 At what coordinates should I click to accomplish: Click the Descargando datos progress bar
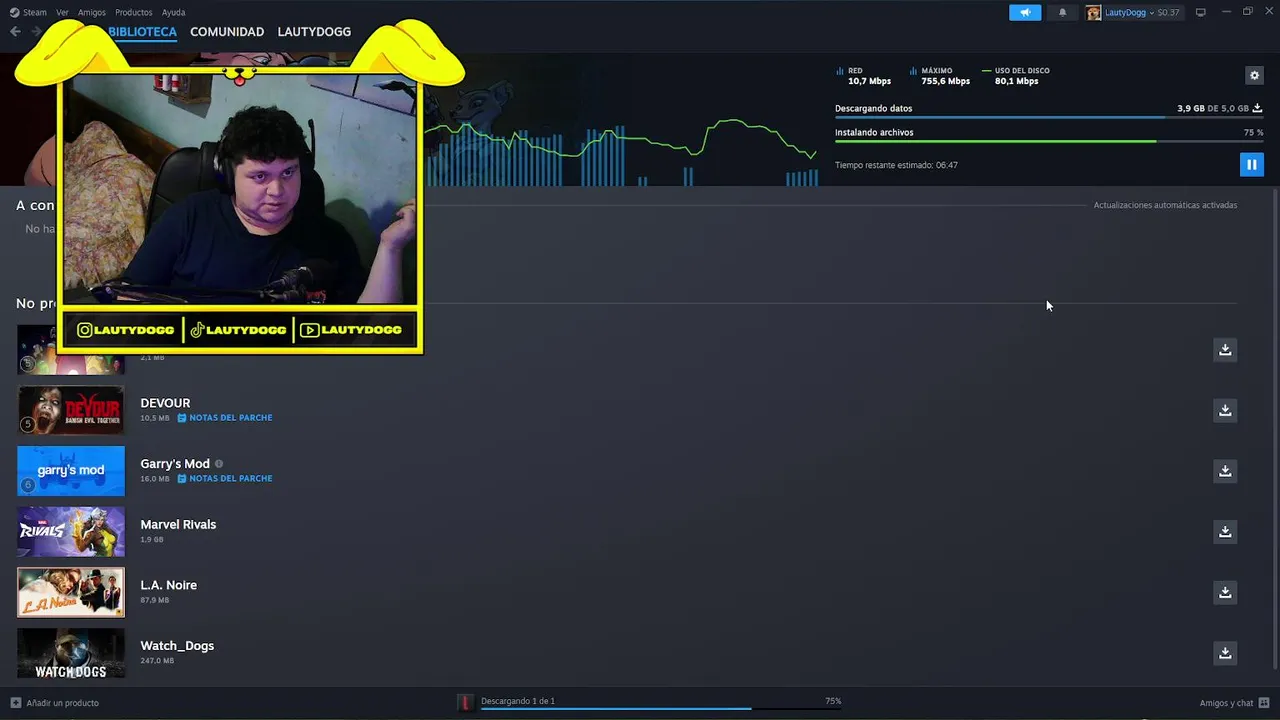tap(1048, 118)
